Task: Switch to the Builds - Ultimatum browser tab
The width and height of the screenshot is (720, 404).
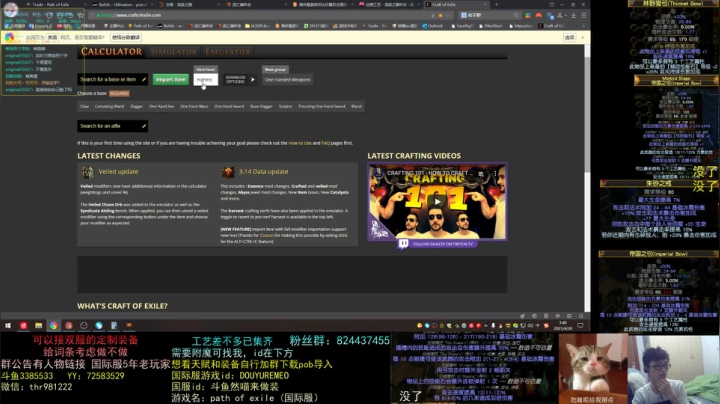Action: point(122,5)
